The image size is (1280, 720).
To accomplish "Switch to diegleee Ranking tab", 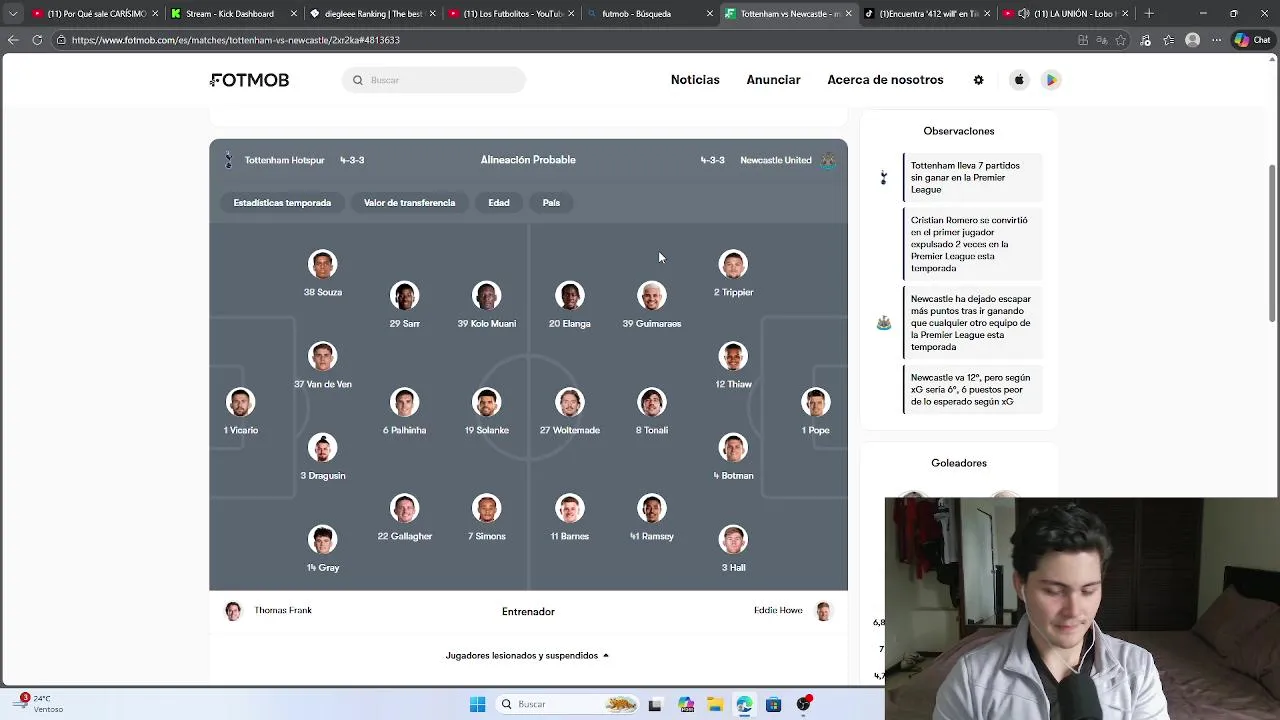I will (371, 14).
